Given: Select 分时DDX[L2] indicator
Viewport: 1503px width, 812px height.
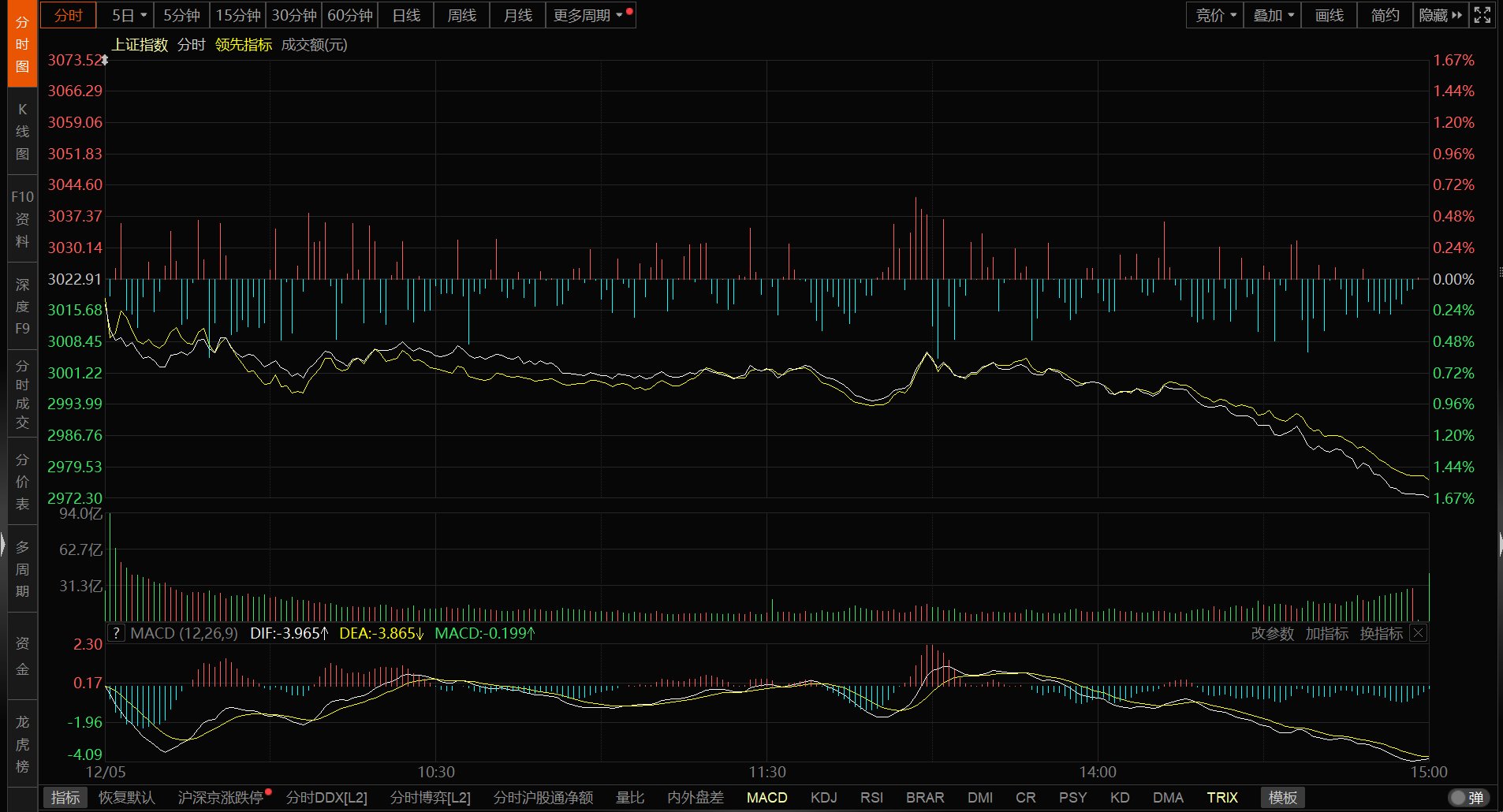Looking at the screenshot, I should pos(326,798).
